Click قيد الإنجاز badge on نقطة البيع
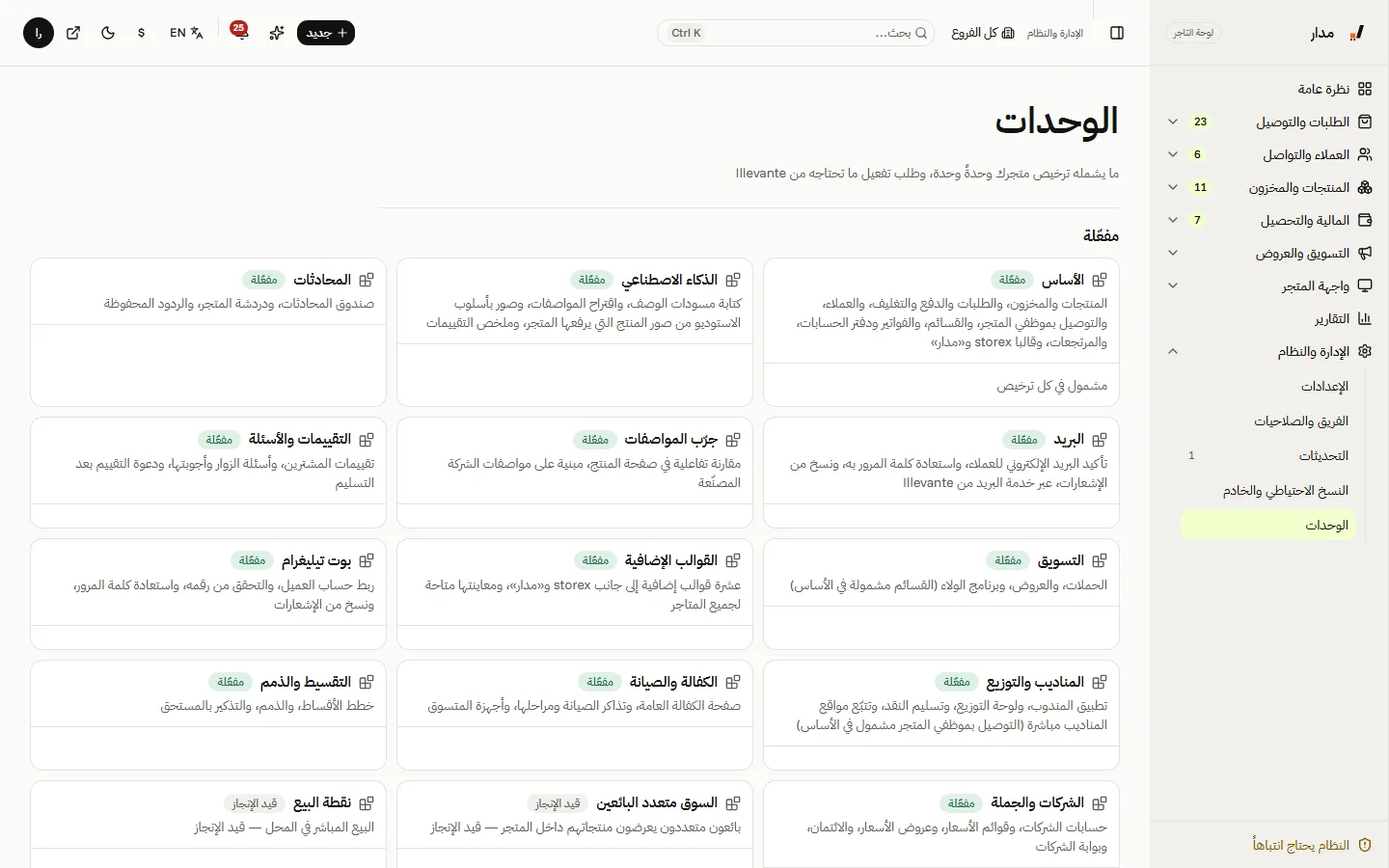The height and width of the screenshot is (868, 1389). [255, 803]
